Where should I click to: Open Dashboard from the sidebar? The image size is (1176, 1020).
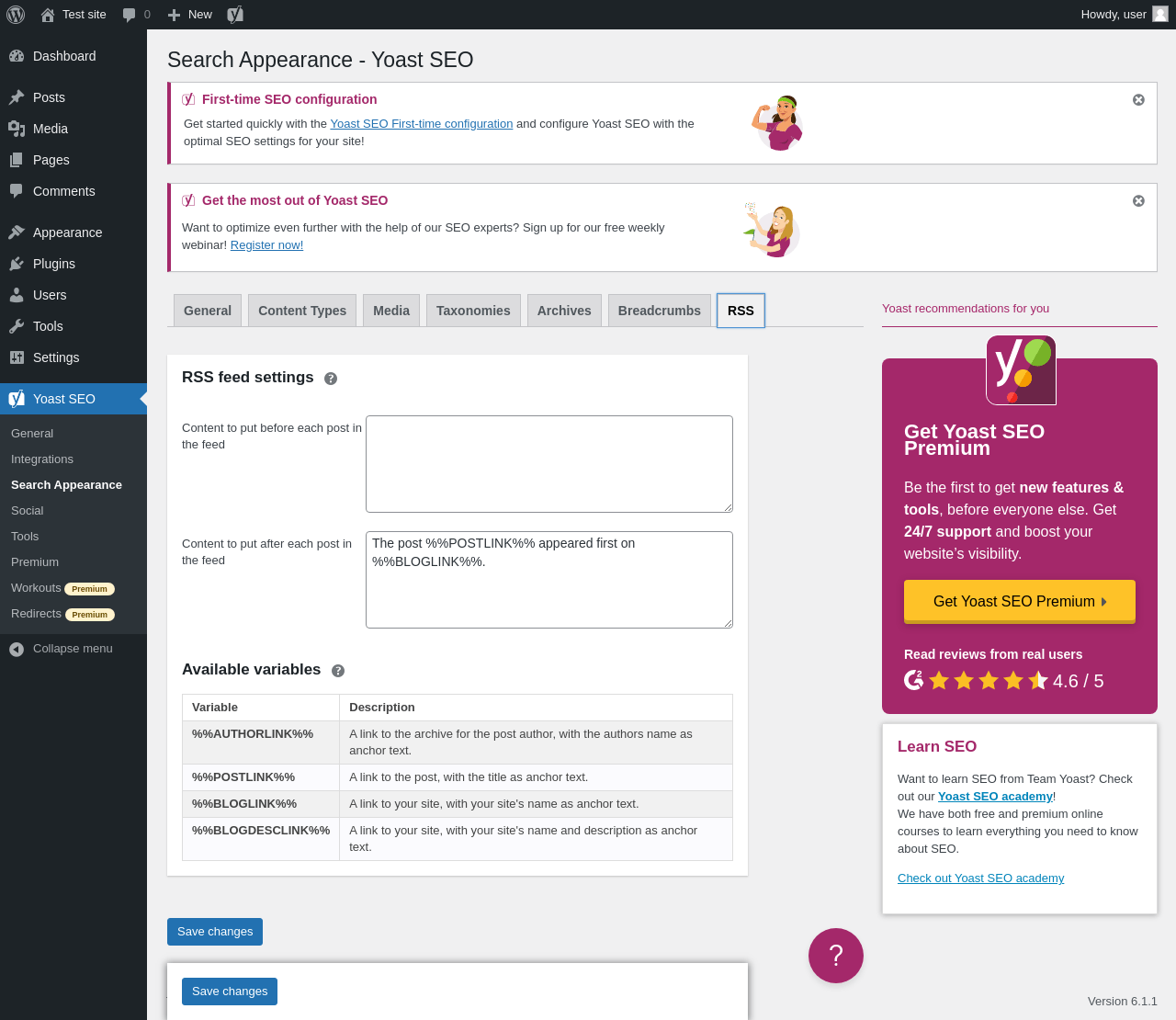pos(73,56)
